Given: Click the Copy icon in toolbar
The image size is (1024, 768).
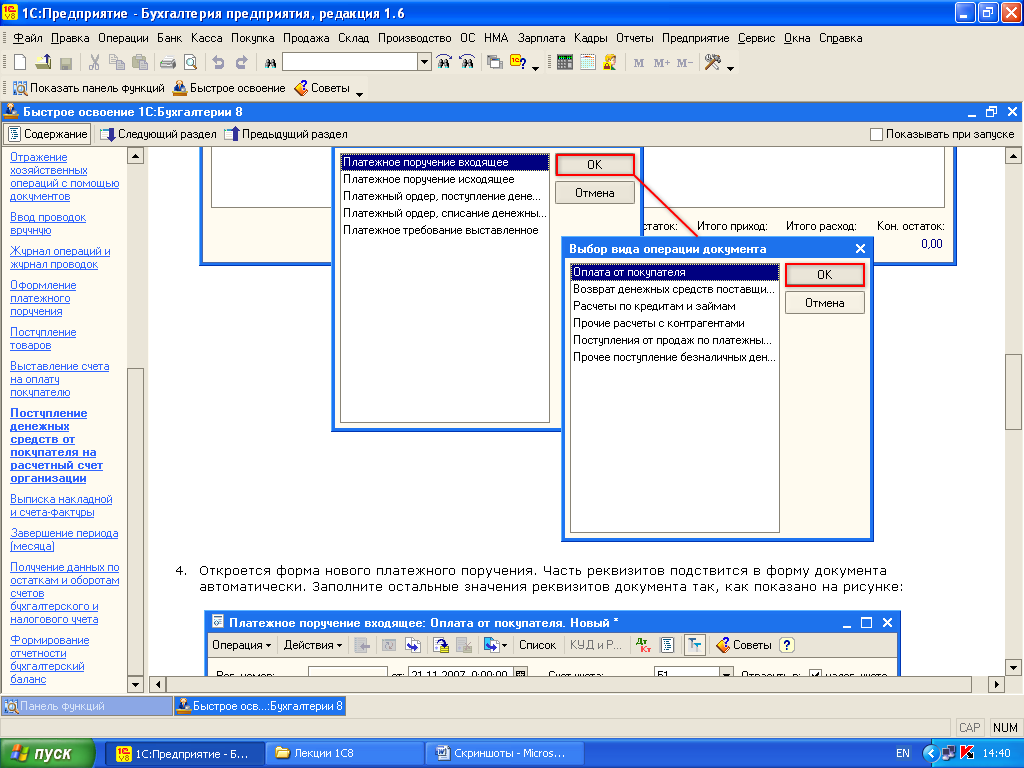Looking at the screenshot, I should coord(117,63).
